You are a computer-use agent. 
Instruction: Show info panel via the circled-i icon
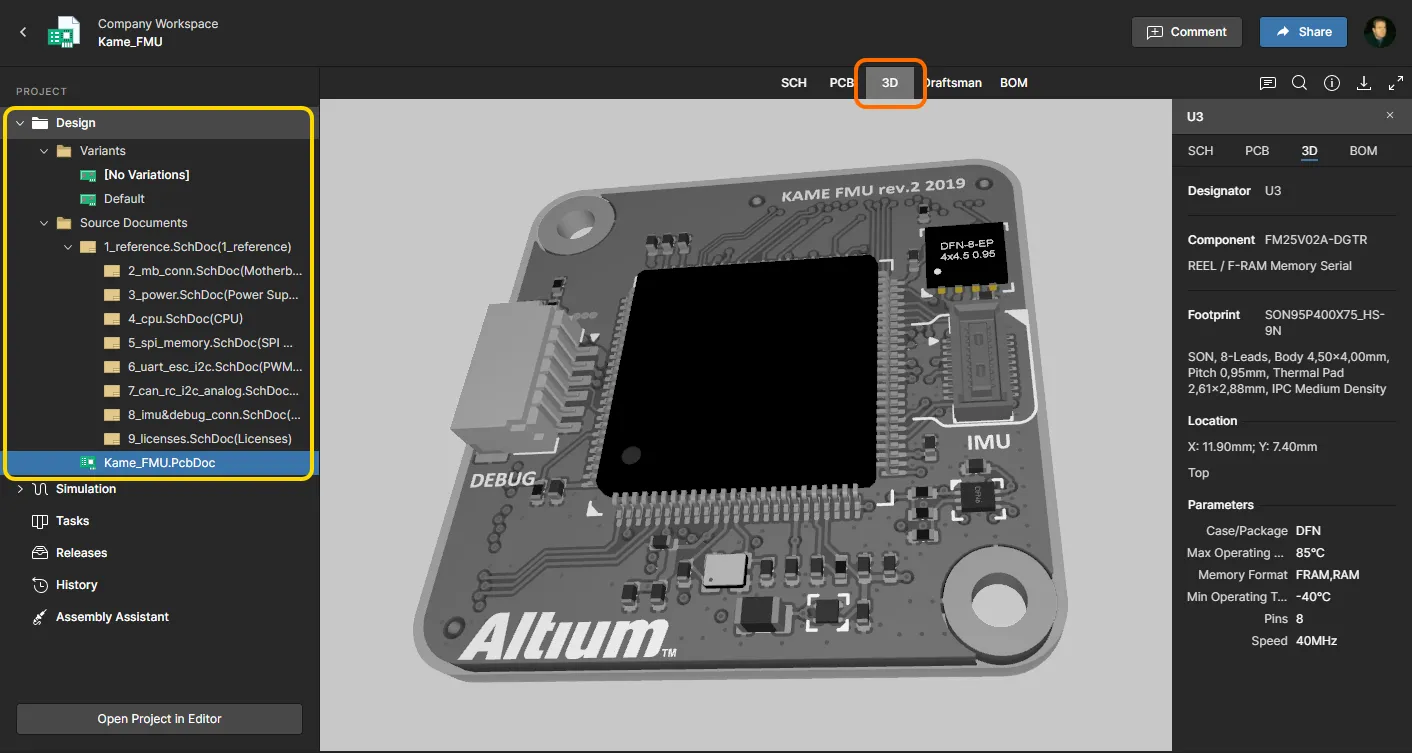(x=1332, y=83)
